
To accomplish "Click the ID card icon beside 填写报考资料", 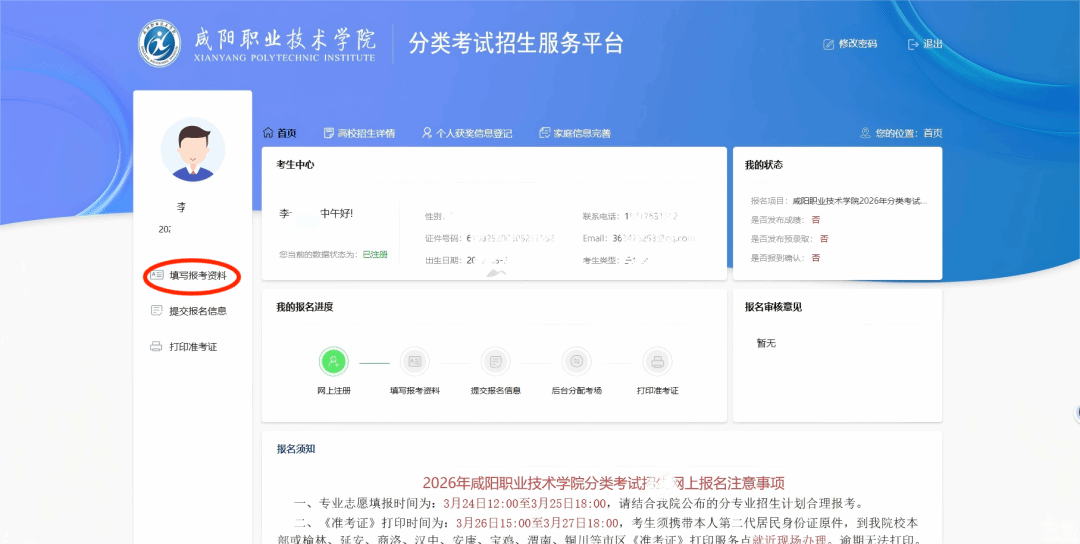I will [x=156, y=275].
